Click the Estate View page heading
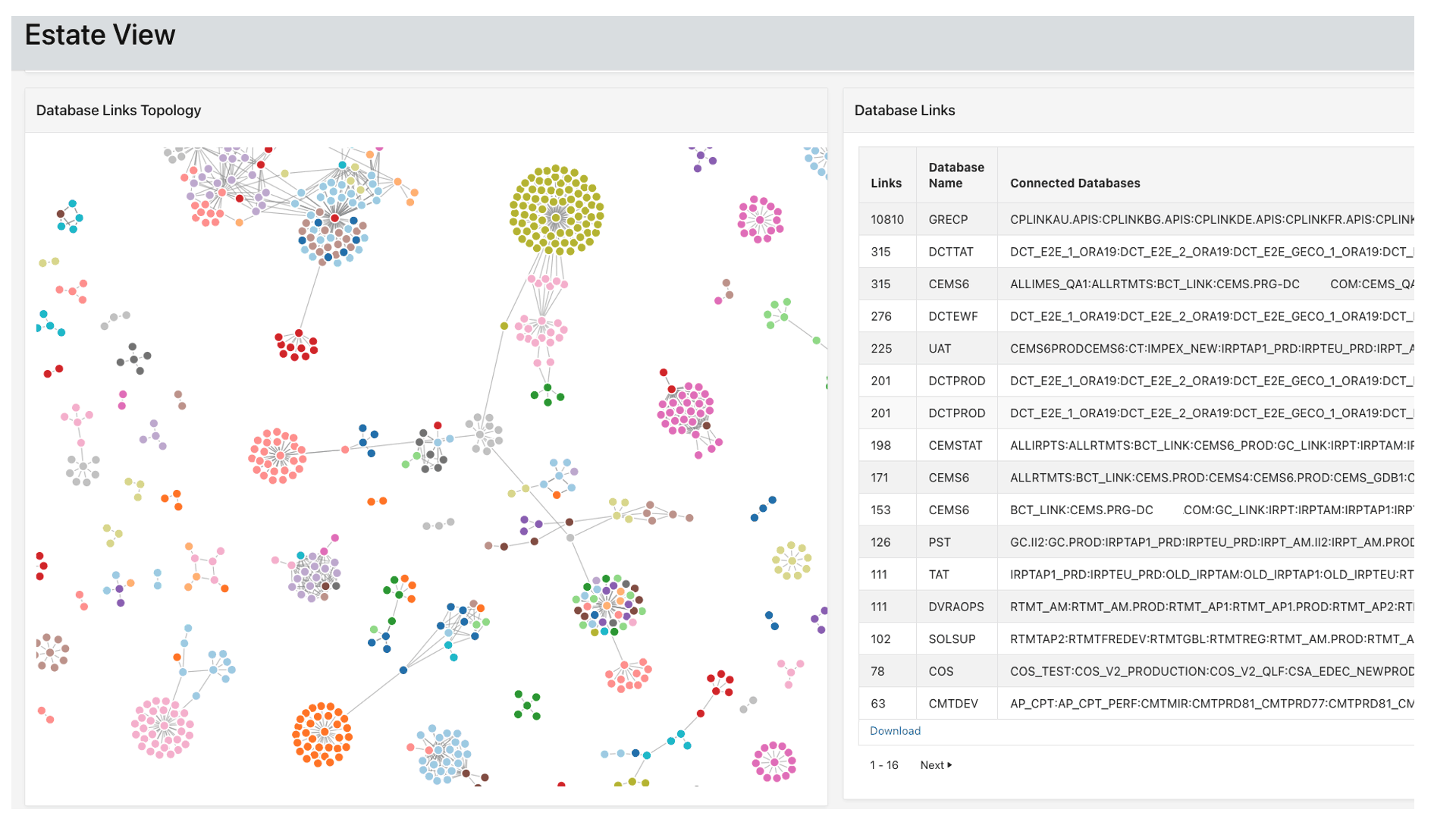1456x819 pixels. [100, 35]
